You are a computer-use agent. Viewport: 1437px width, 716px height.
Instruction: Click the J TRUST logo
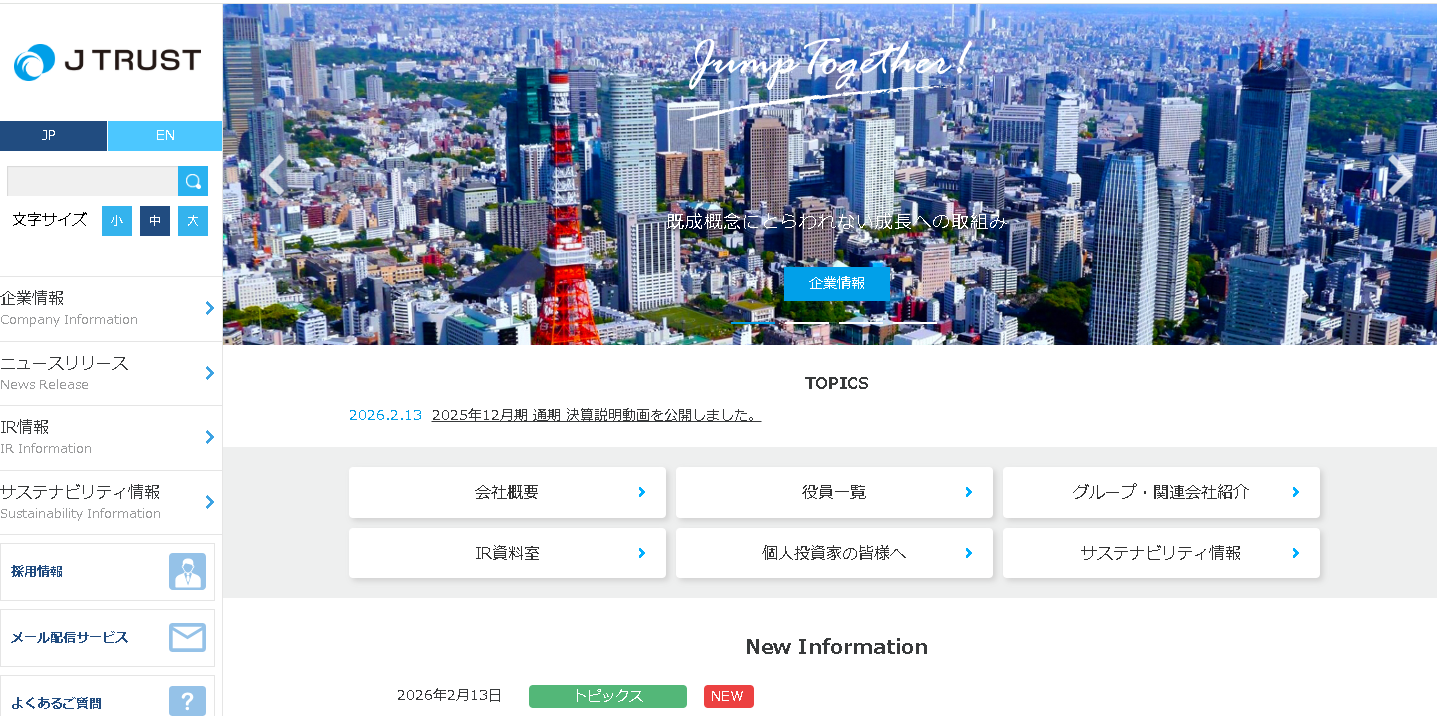coord(108,61)
